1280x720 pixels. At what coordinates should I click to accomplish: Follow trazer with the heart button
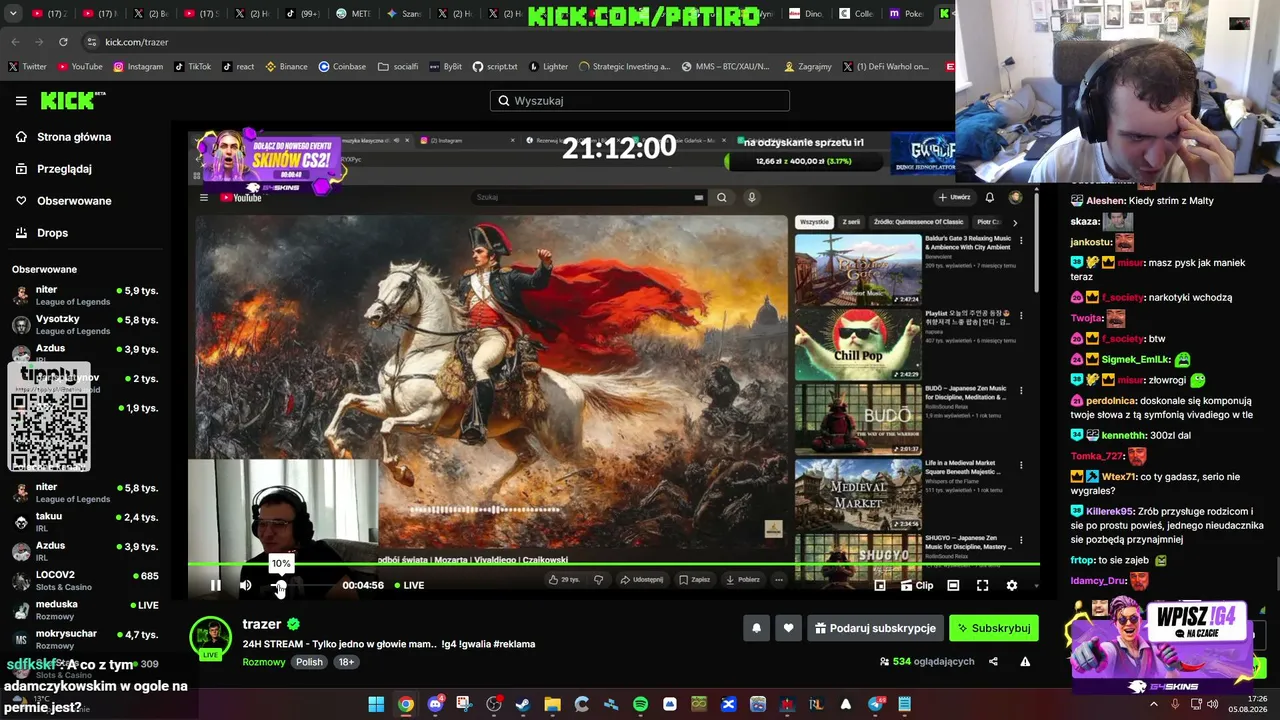[788, 628]
